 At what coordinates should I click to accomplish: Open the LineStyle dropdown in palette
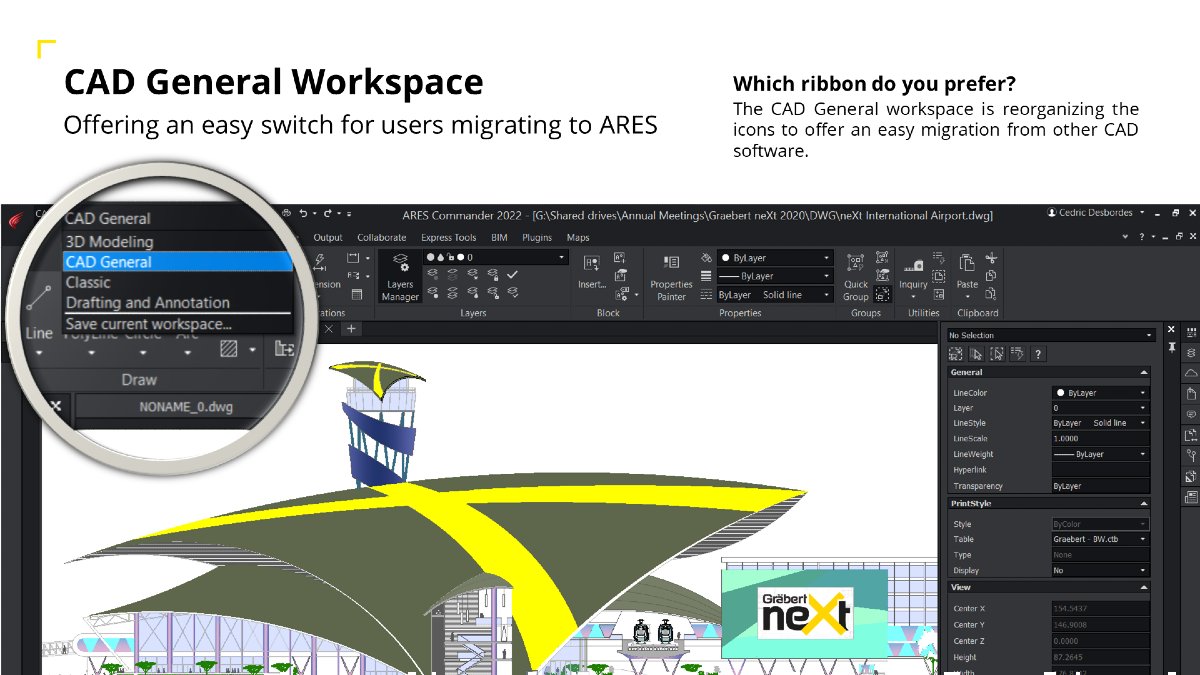[x=1100, y=423]
